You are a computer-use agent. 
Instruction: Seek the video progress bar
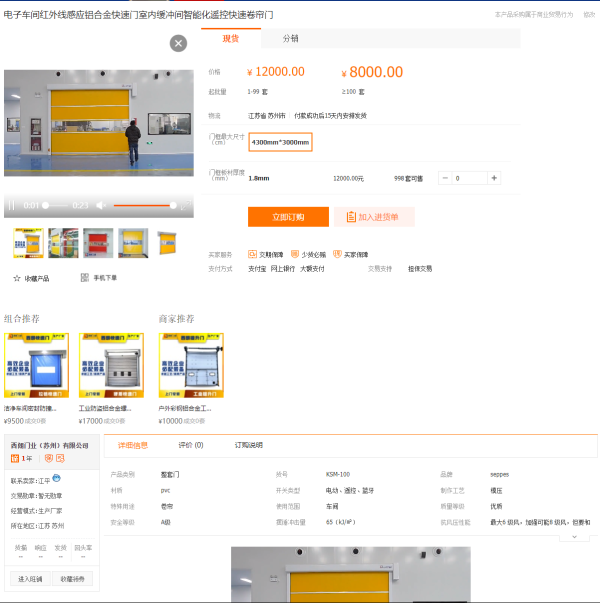tap(56, 205)
